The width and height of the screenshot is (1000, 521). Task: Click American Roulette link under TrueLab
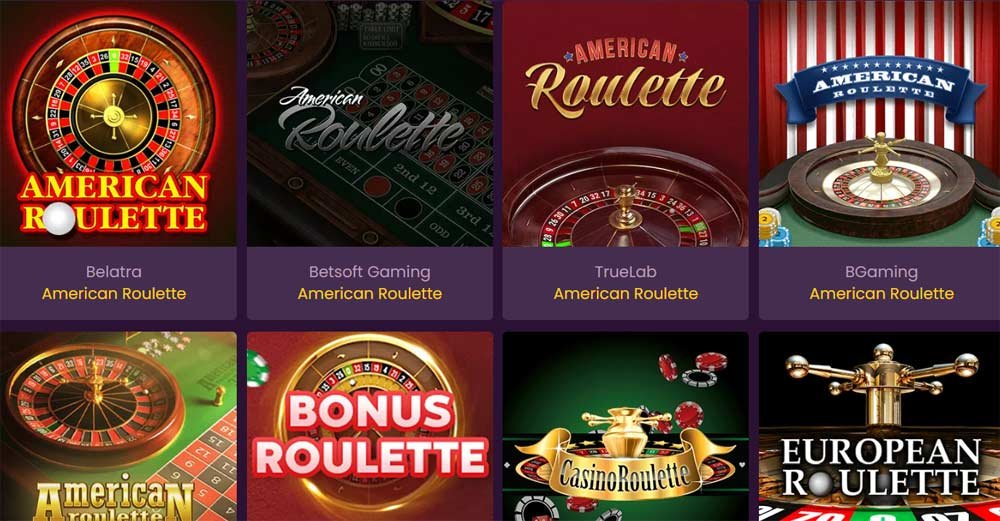626,294
